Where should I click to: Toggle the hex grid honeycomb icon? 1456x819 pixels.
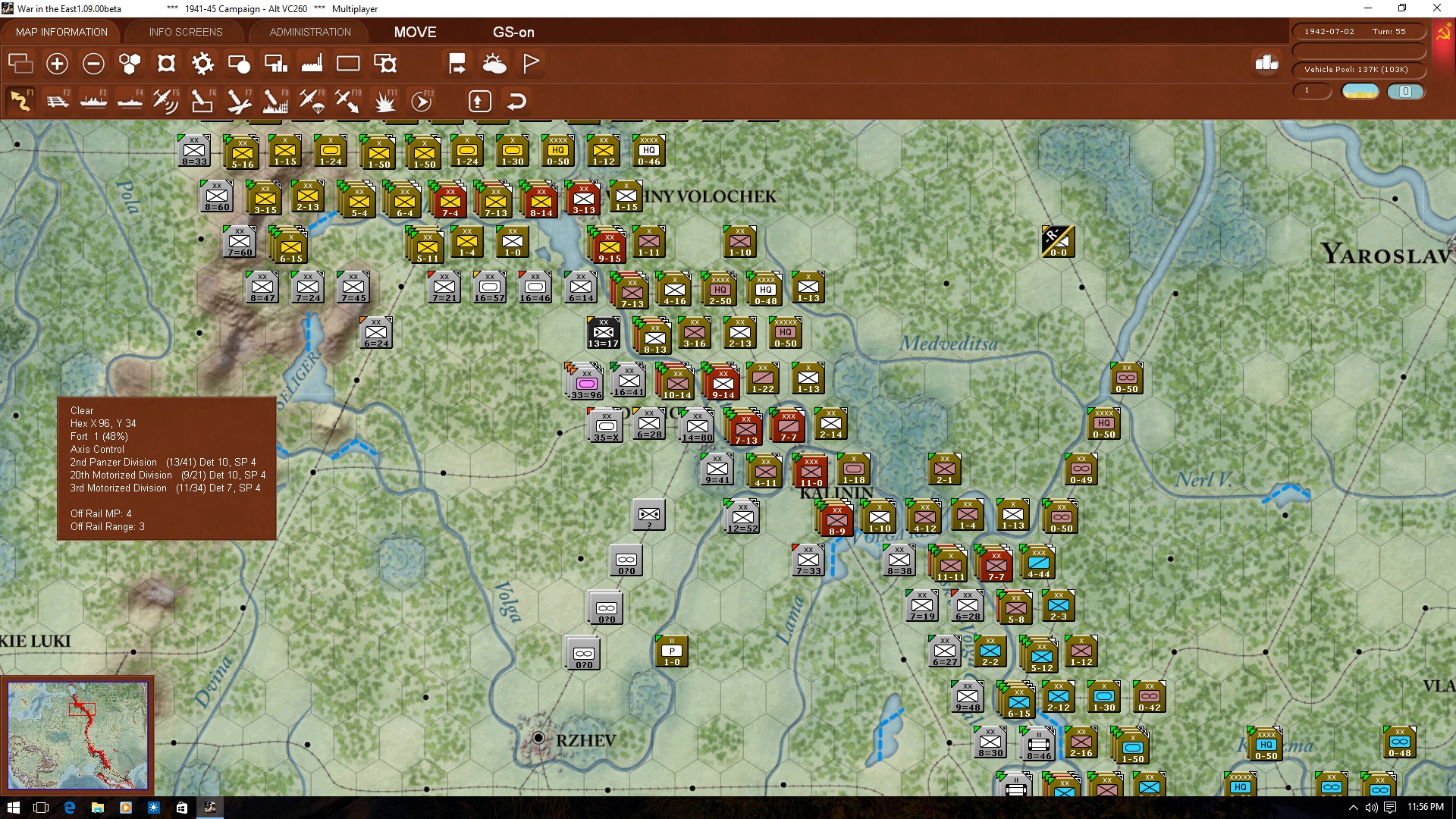point(130,64)
